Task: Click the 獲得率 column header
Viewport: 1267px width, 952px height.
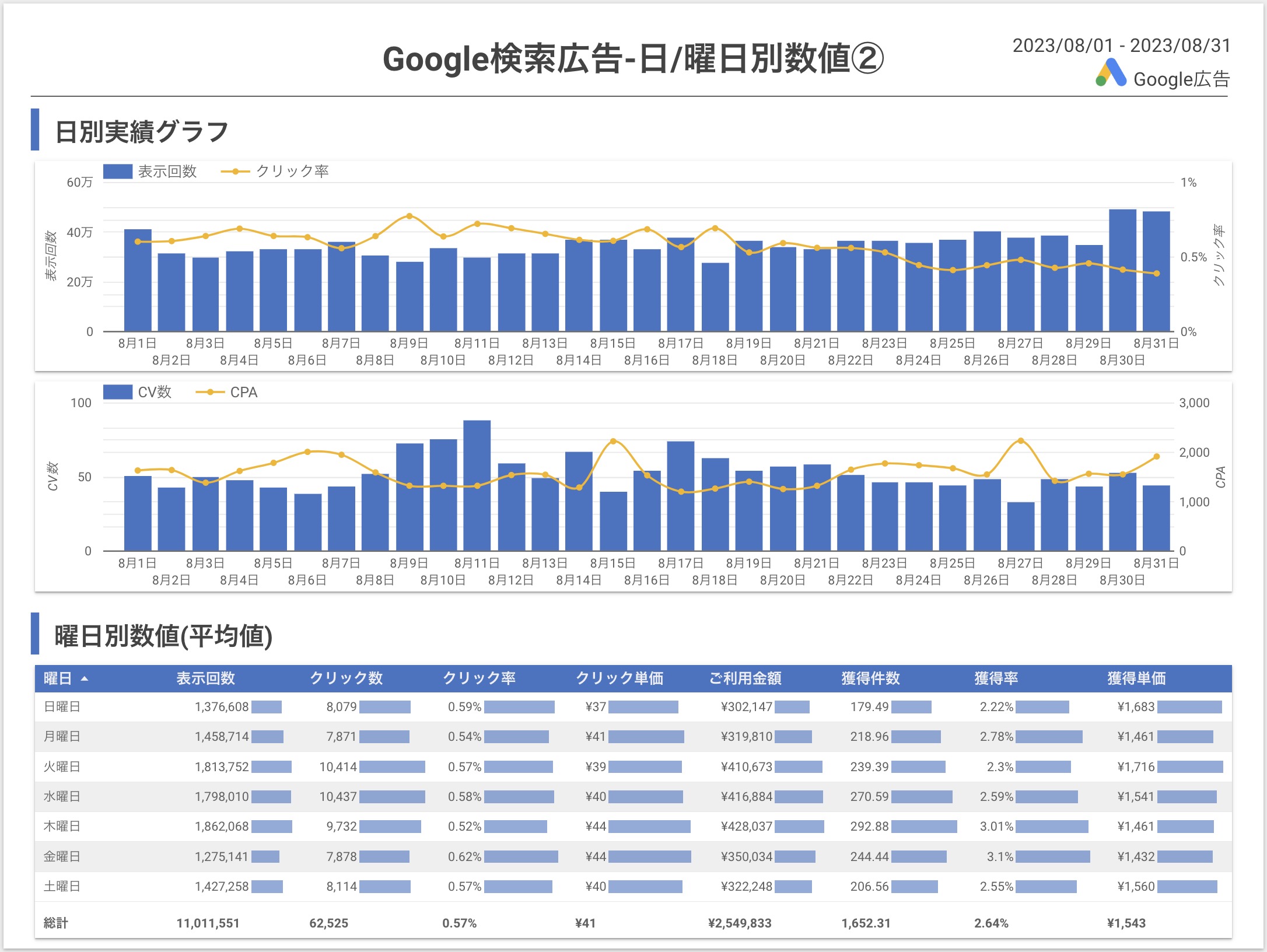Action: tap(996, 678)
